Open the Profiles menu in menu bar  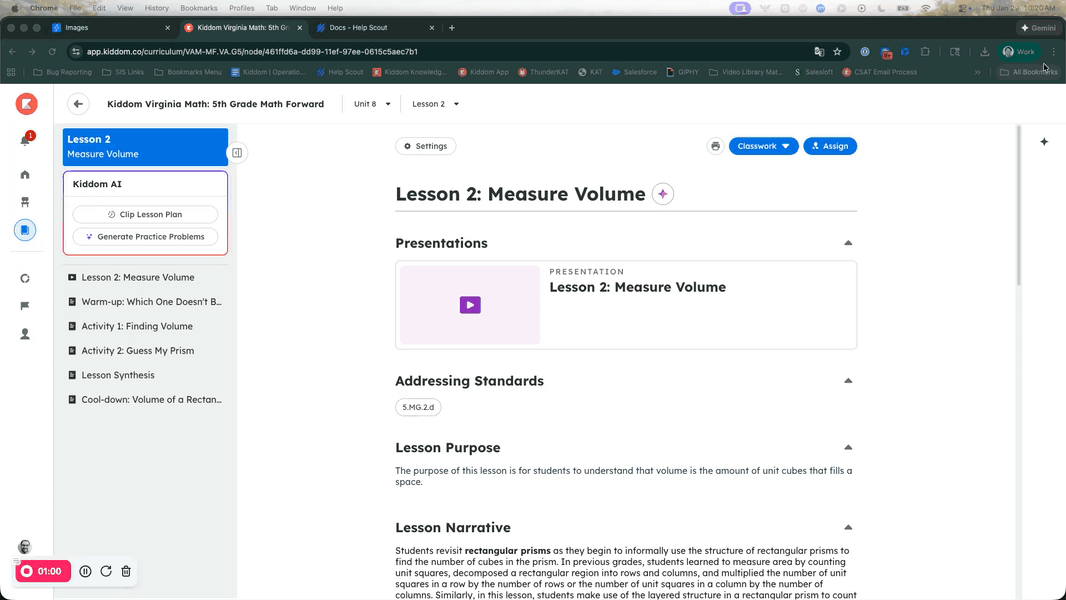tap(241, 8)
